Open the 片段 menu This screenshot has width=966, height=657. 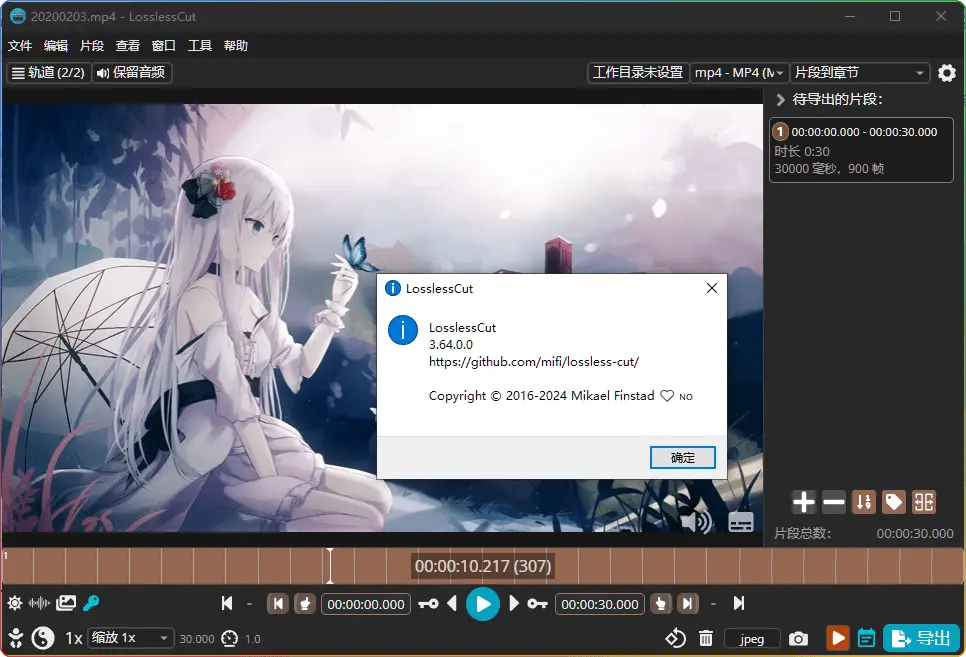point(92,46)
